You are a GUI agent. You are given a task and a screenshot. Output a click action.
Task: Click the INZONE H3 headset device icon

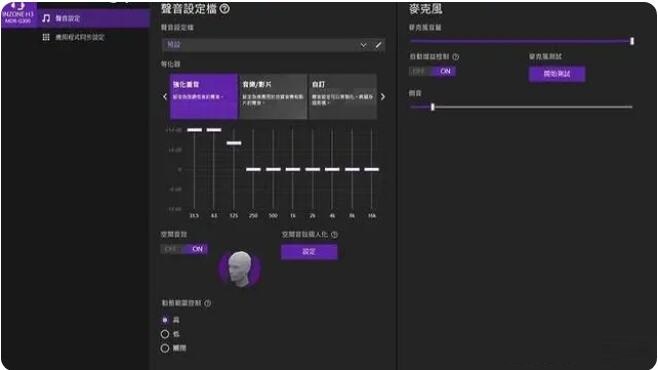(x=18, y=14)
